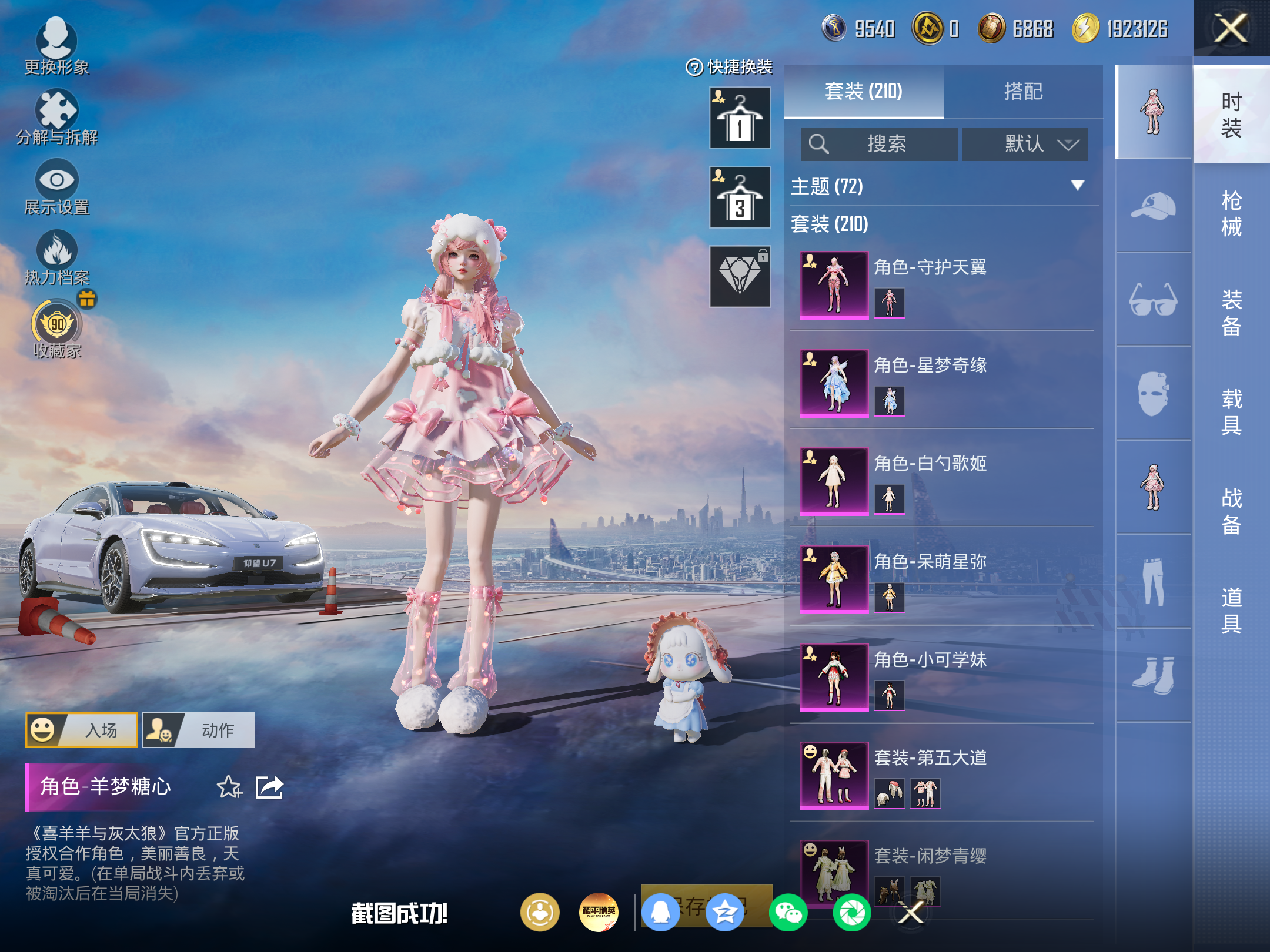Close the wardrobe with top X
Screen dimensions: 1270x952
1231,28
